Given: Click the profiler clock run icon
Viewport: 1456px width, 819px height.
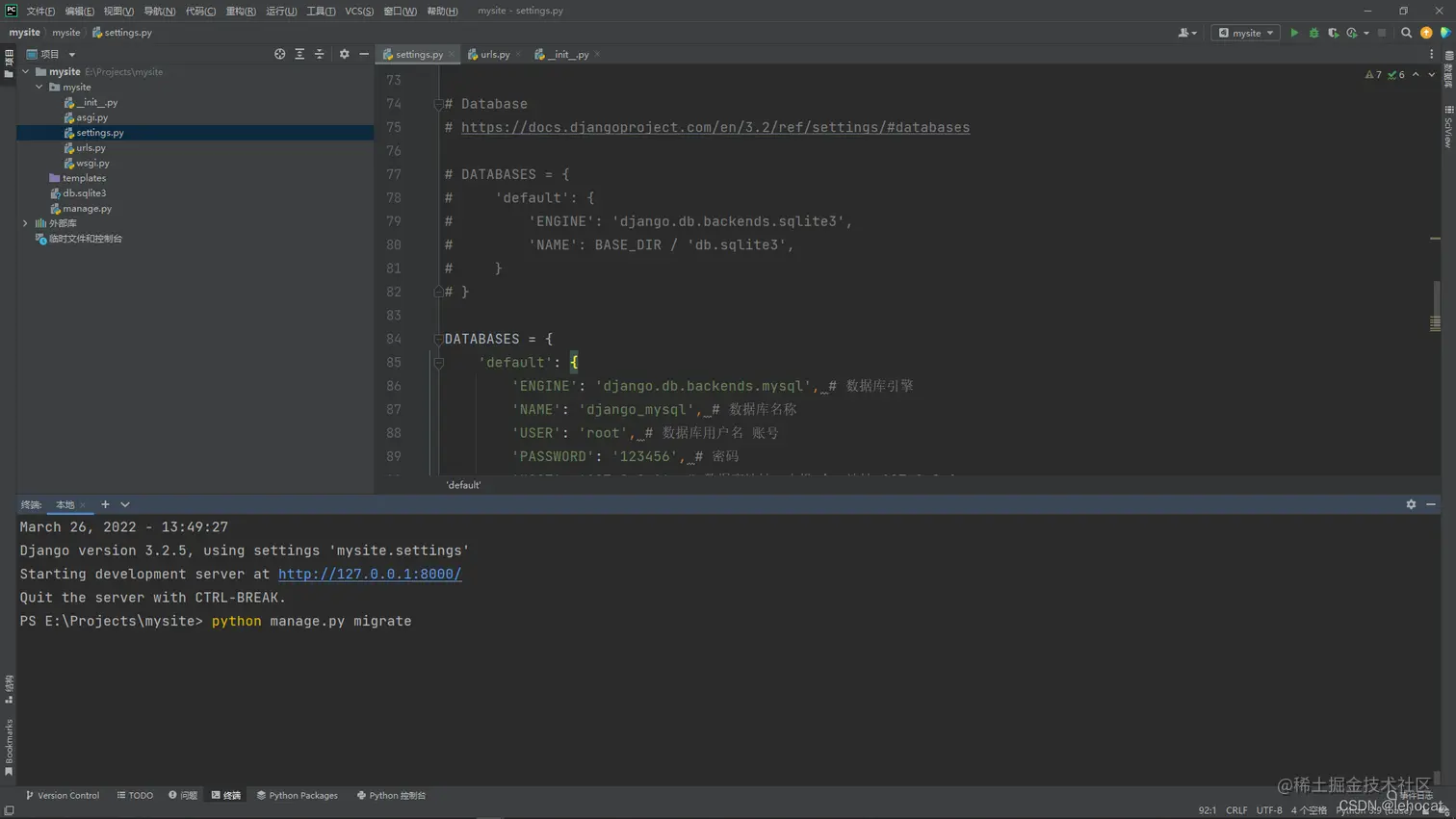Looking at the screenshot, I should click(1352, 33).
